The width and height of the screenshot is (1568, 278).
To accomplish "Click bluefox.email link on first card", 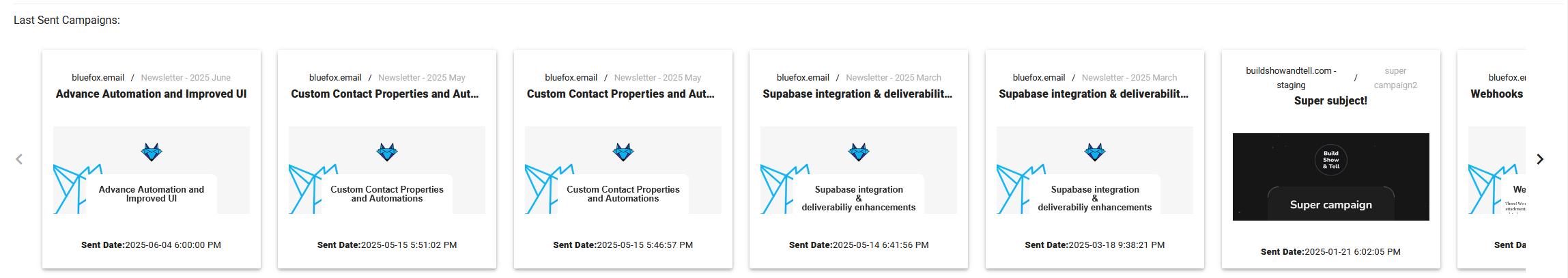I will pyautogui.click(x=98, y=78).
